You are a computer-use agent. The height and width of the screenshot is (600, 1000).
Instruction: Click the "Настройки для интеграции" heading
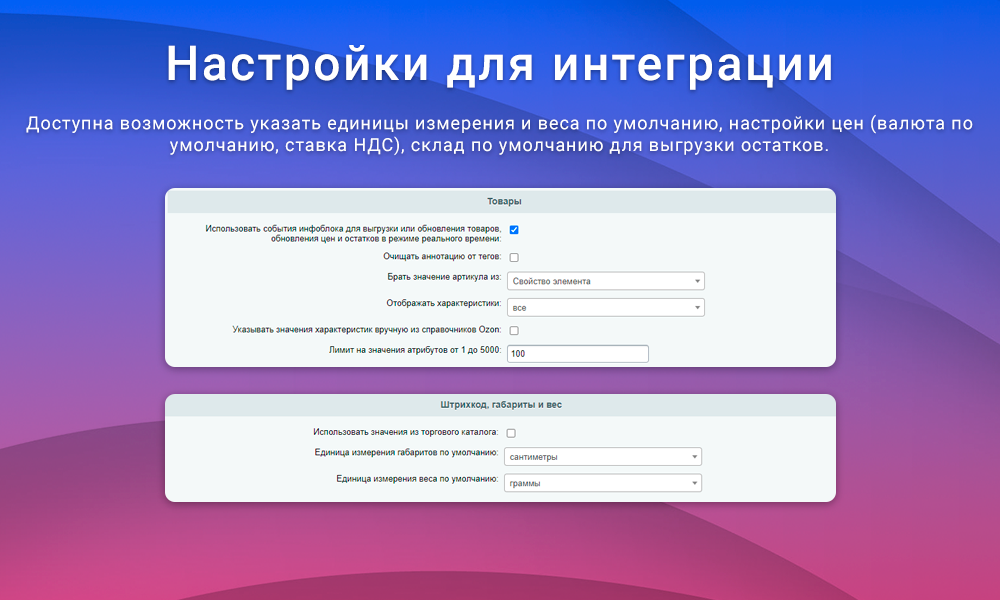(500, 64)
